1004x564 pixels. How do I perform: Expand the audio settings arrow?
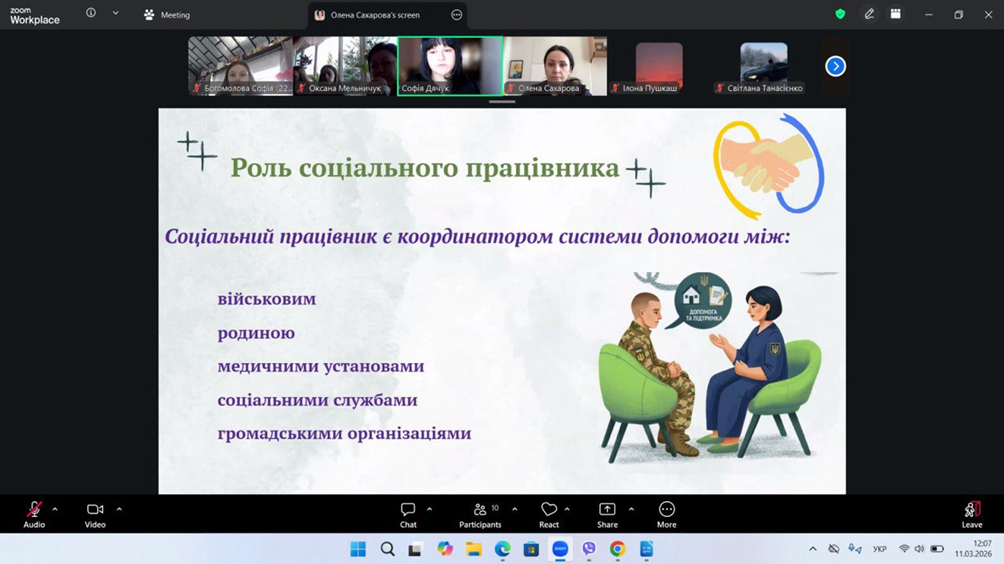pos(55,509)
